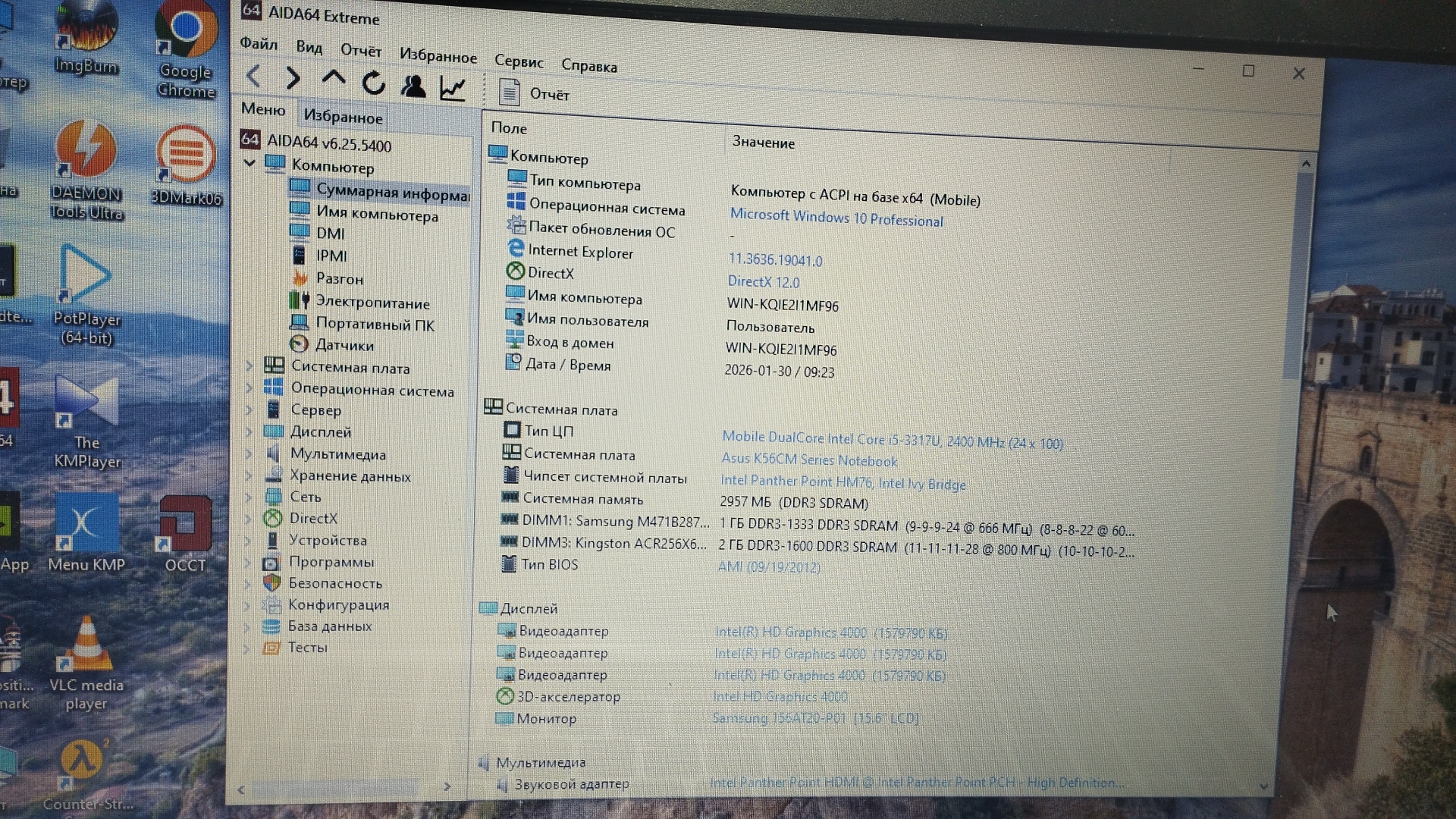1456x819 pixels.
Task: Click the Refresh icon in toolbar
Action: coord(373,83)
